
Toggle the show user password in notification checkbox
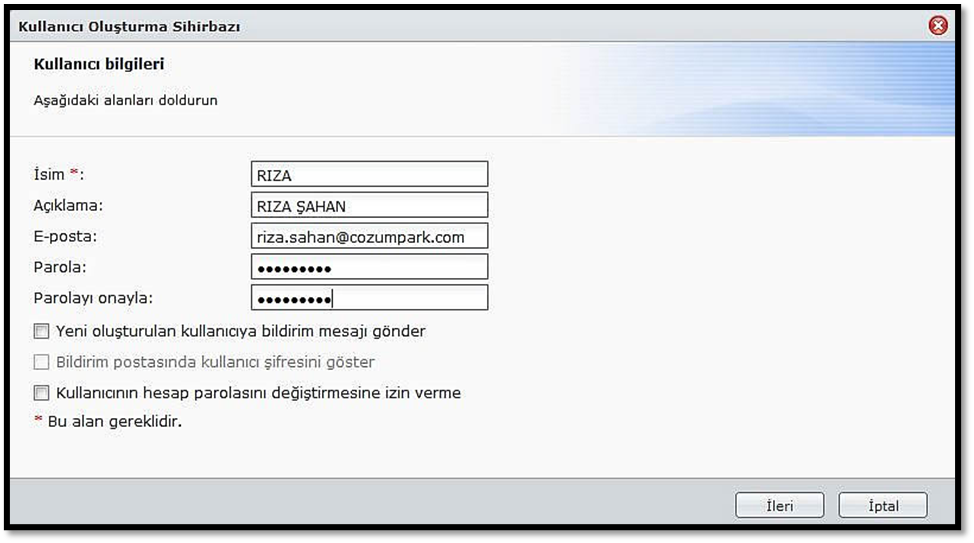(x=41, y=362)
